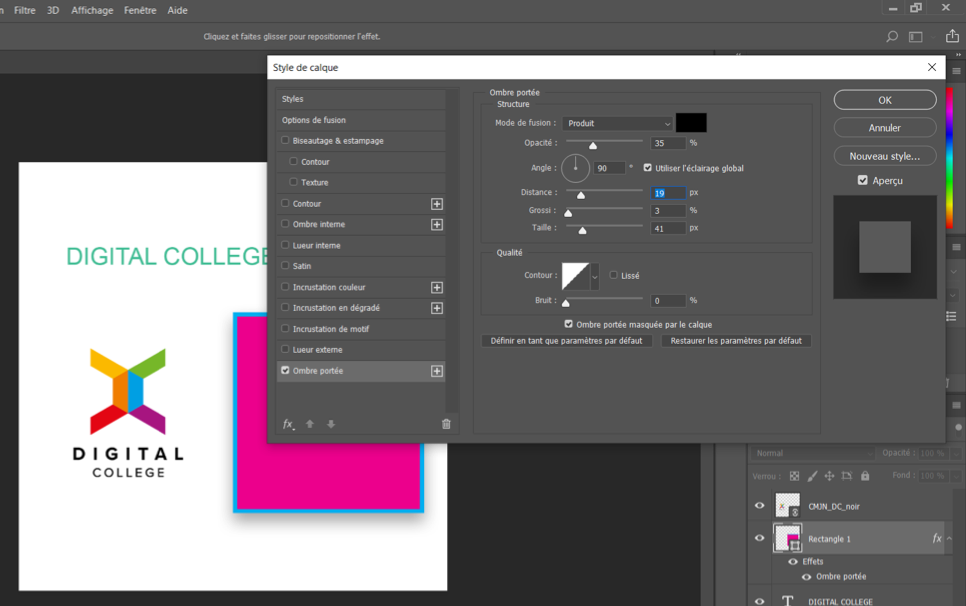Click the black shadow color swatch

pos(691,123)
